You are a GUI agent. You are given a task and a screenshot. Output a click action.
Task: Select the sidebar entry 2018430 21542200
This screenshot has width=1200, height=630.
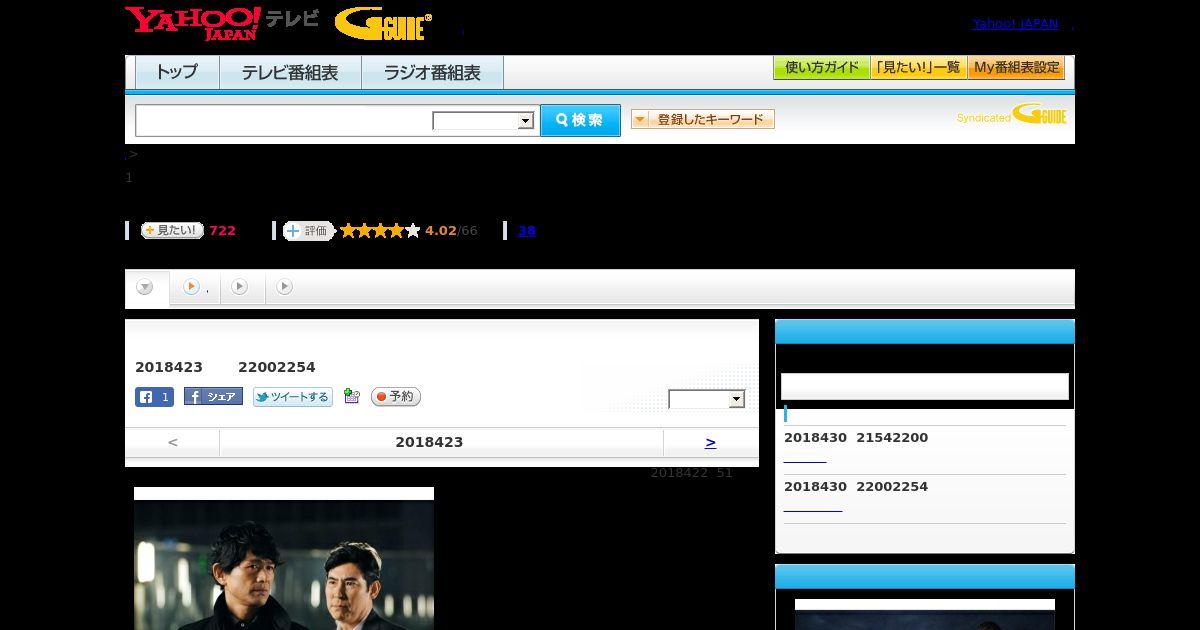tap(856, 438)
